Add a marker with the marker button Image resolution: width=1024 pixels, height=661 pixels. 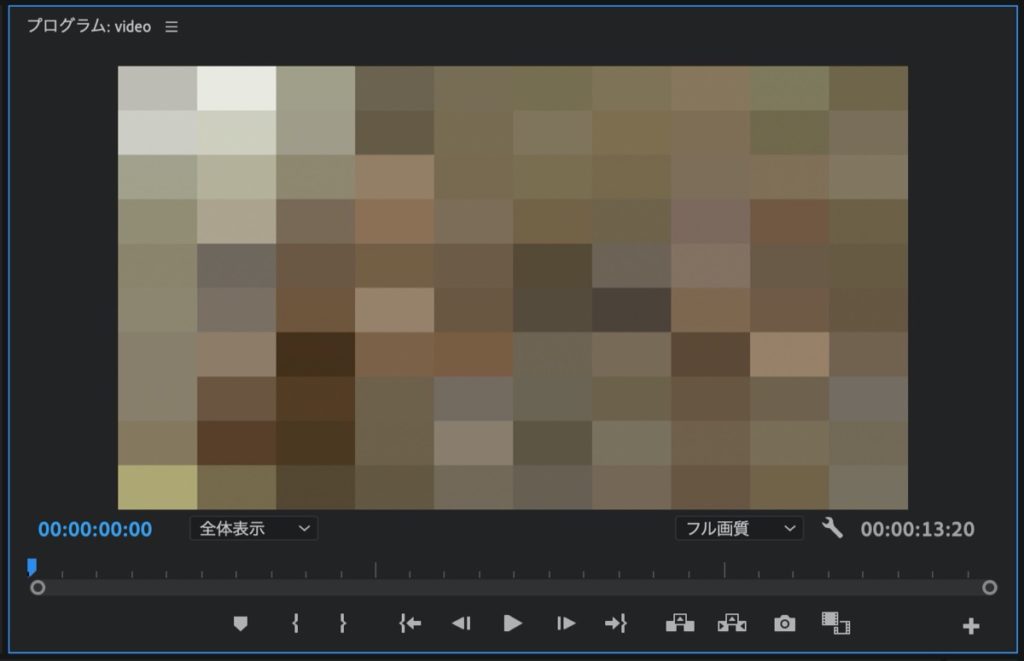click(240, 624)
